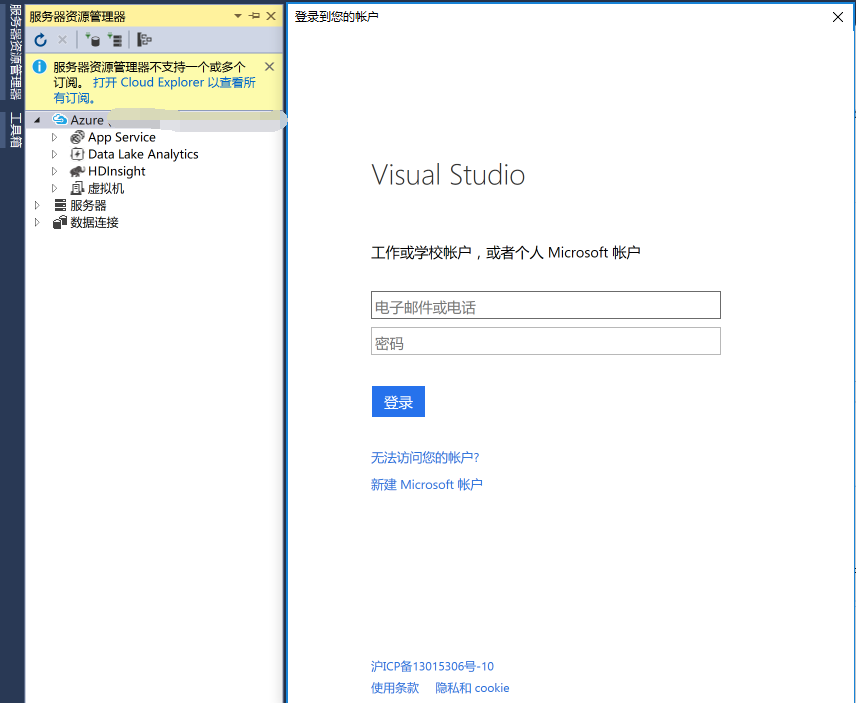
Task: Click the blue 登录 sign-in button
Action: click(x=398, y=402)
